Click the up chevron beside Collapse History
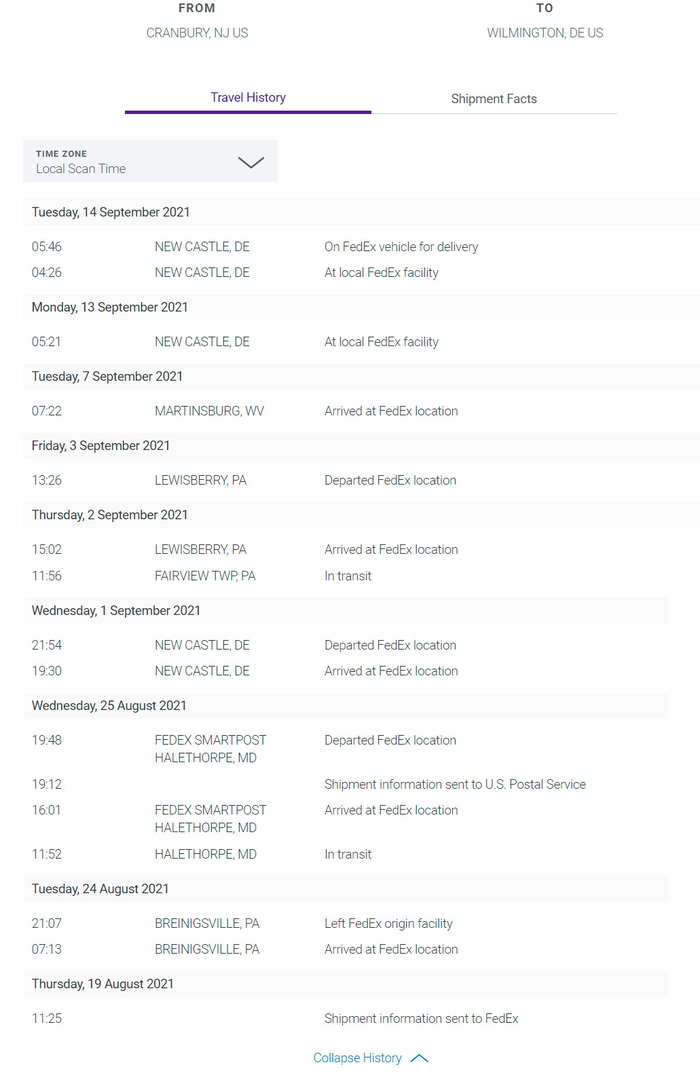This screenshot has width=700, height=1086. coord(419,1058)
